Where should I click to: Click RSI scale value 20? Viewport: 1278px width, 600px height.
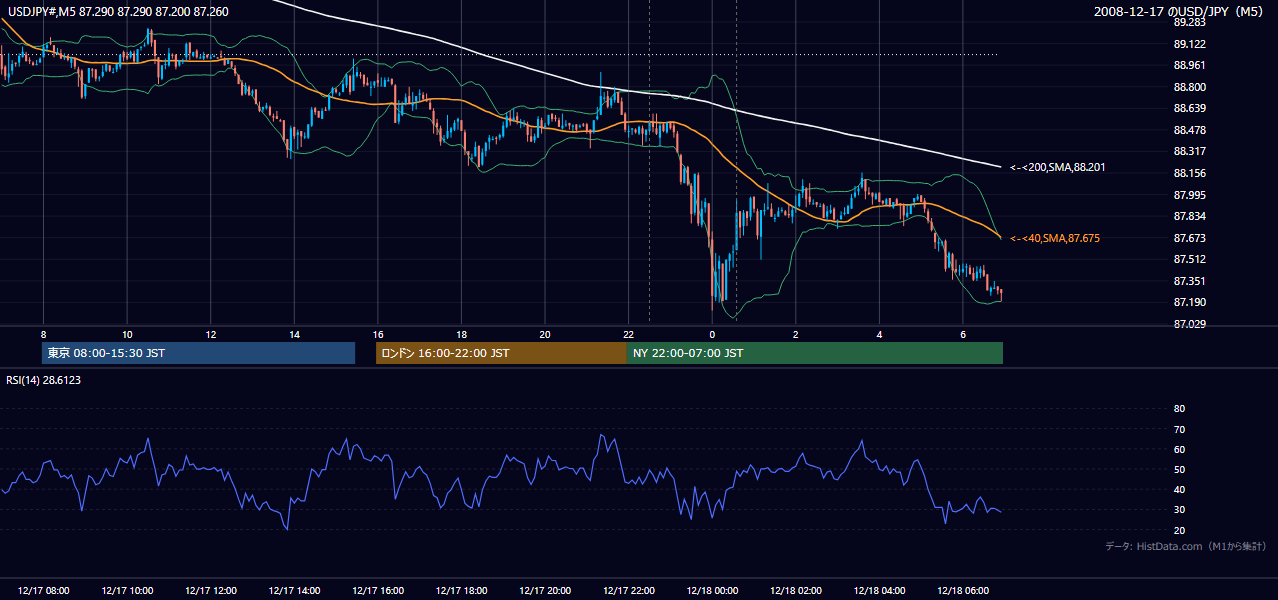coord(1179,530)
